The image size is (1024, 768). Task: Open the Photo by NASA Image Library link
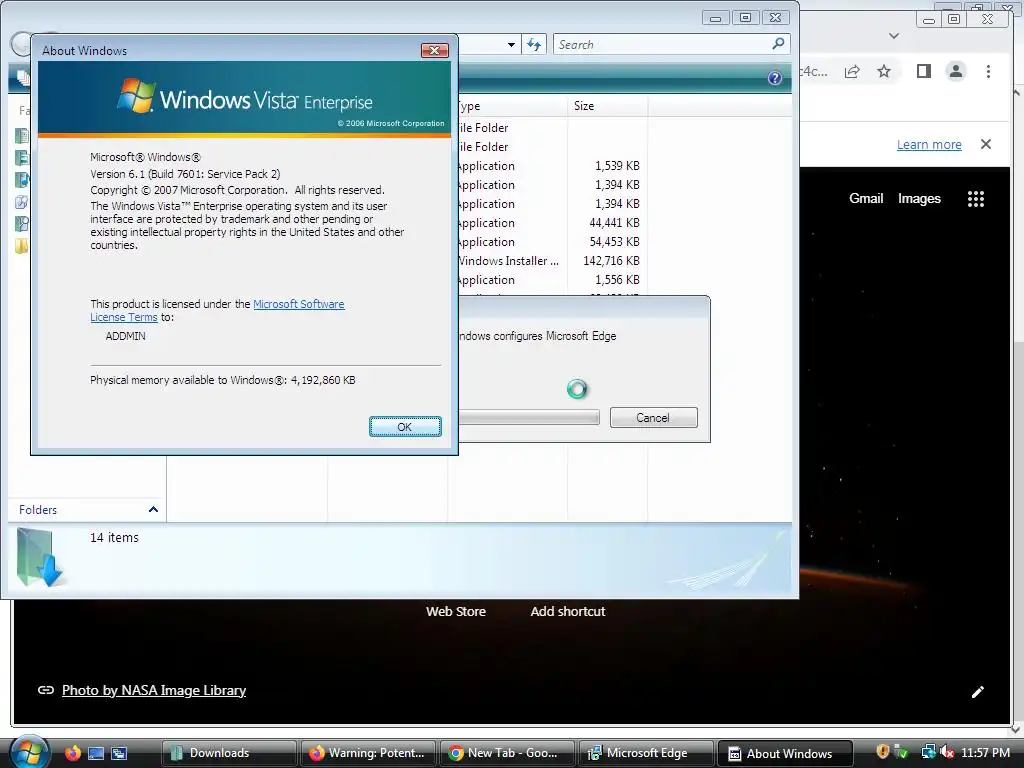(153, 690)
